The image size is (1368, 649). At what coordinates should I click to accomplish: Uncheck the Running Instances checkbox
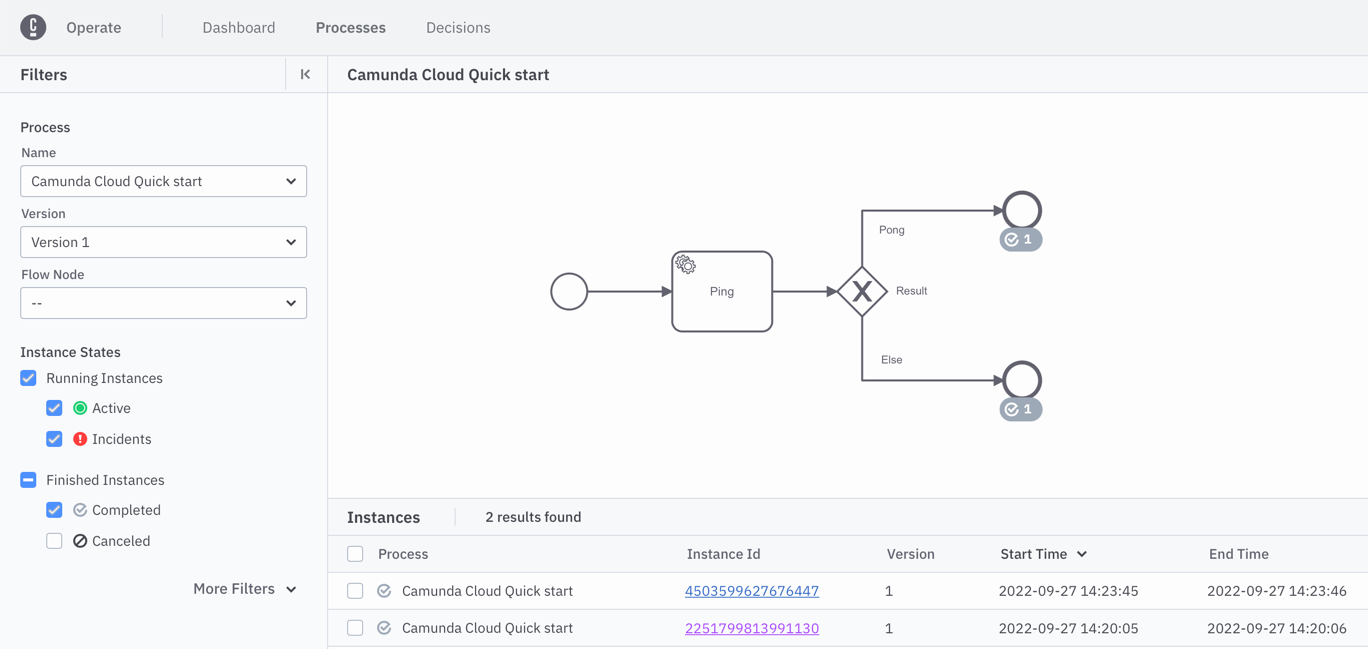[29, 378]
